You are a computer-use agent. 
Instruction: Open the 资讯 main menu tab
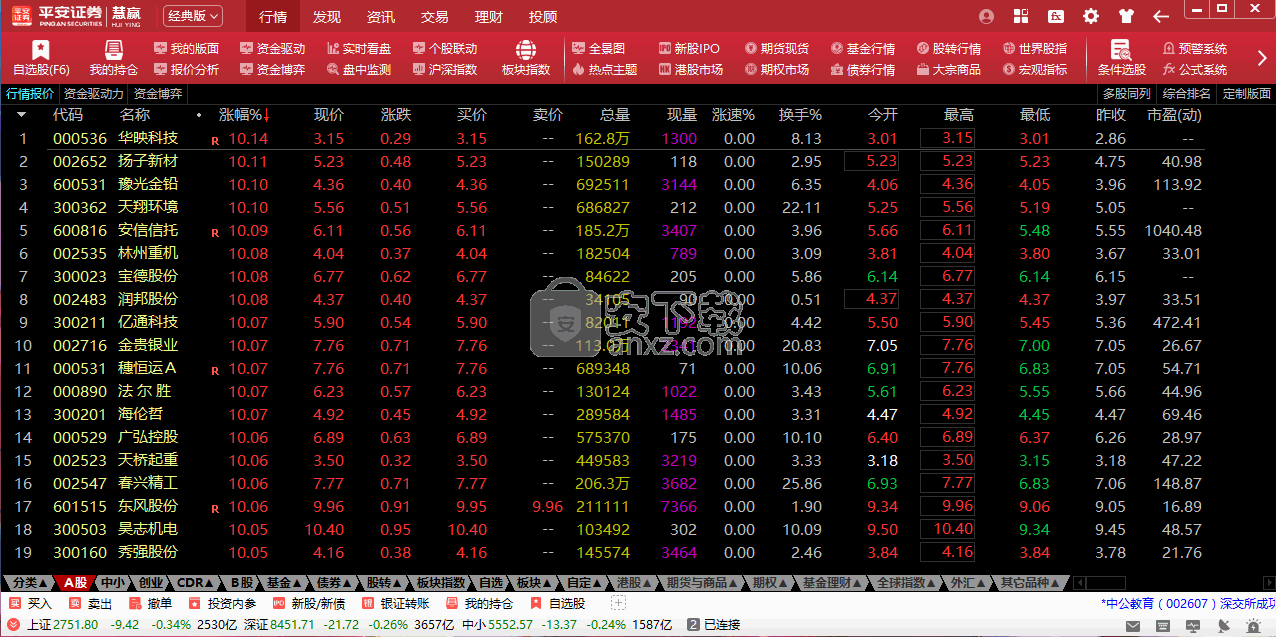[381, 17]
